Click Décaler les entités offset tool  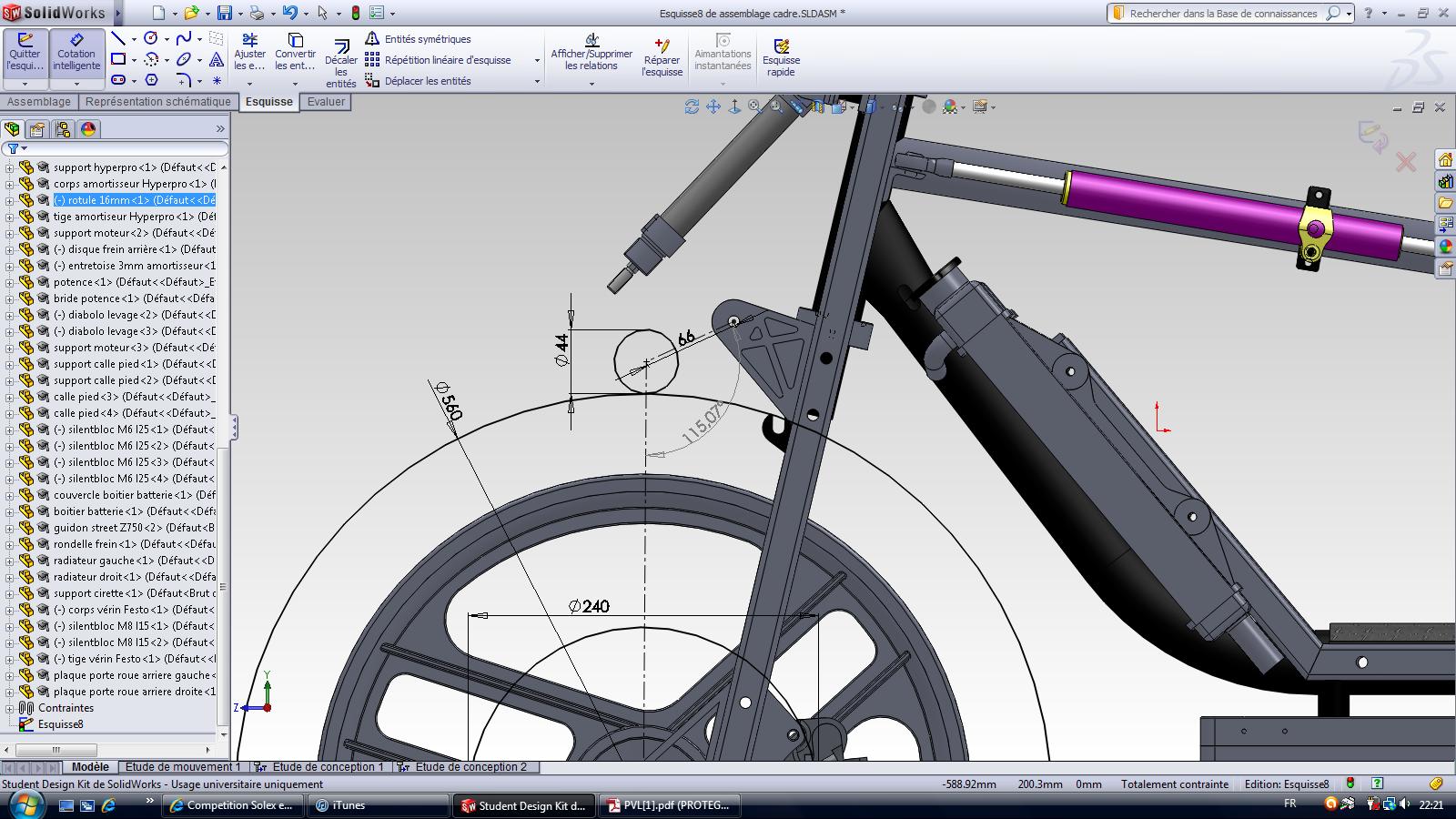click(341, 62)
